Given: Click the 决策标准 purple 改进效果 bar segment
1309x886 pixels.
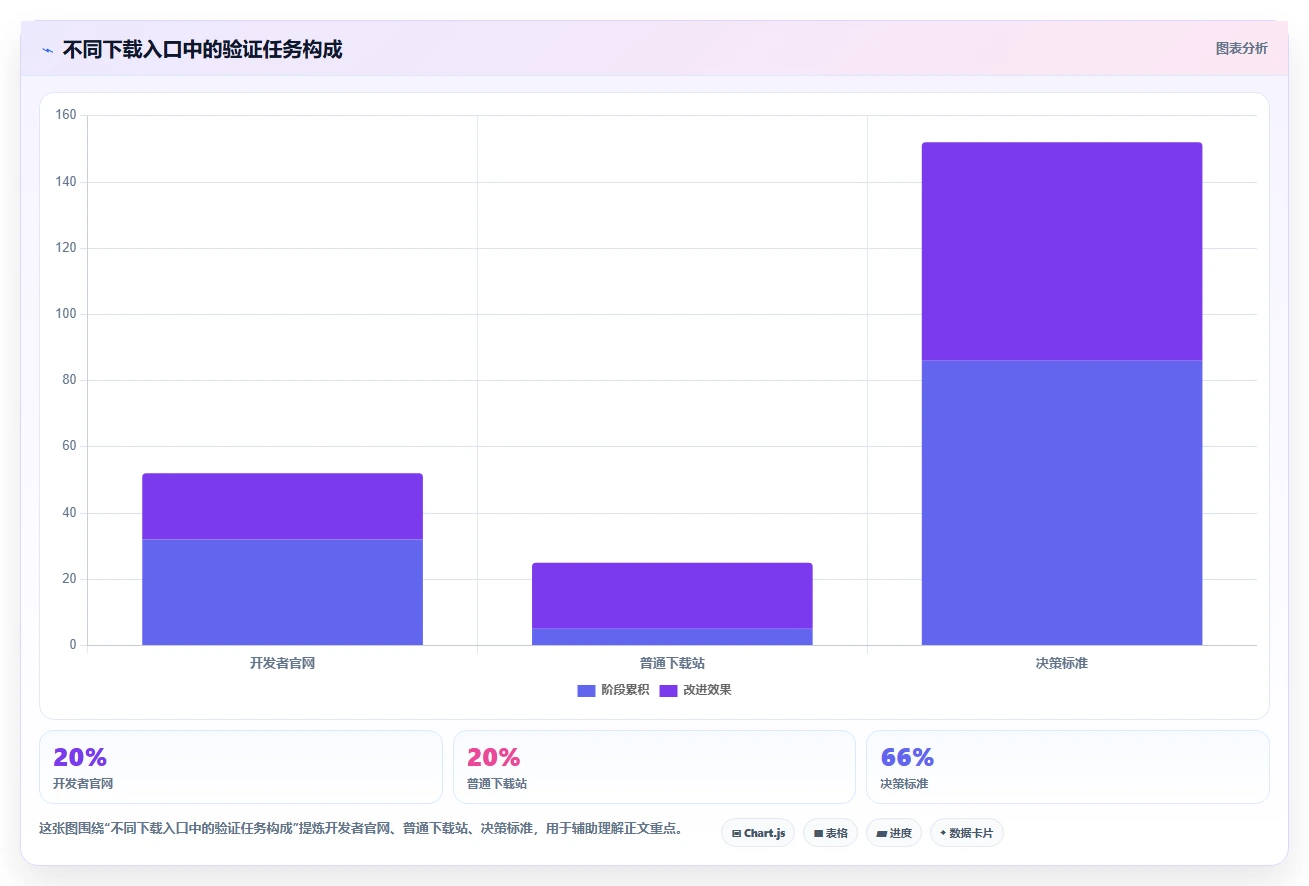Looking at the screenshot, I should pos(1062,251).
